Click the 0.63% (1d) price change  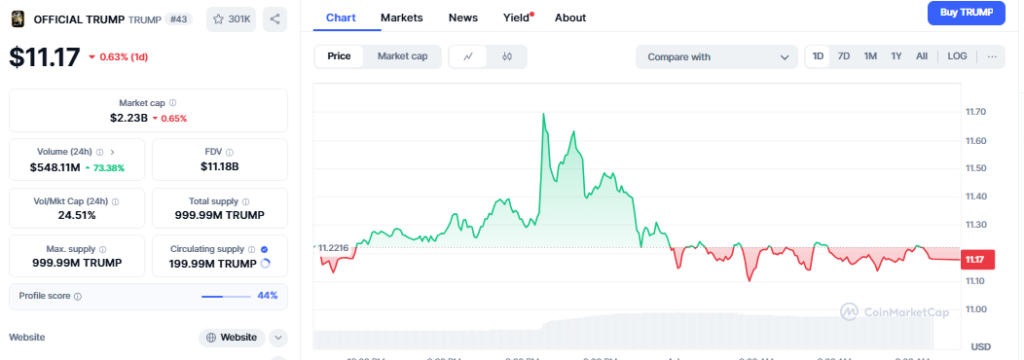click(118, 57)
